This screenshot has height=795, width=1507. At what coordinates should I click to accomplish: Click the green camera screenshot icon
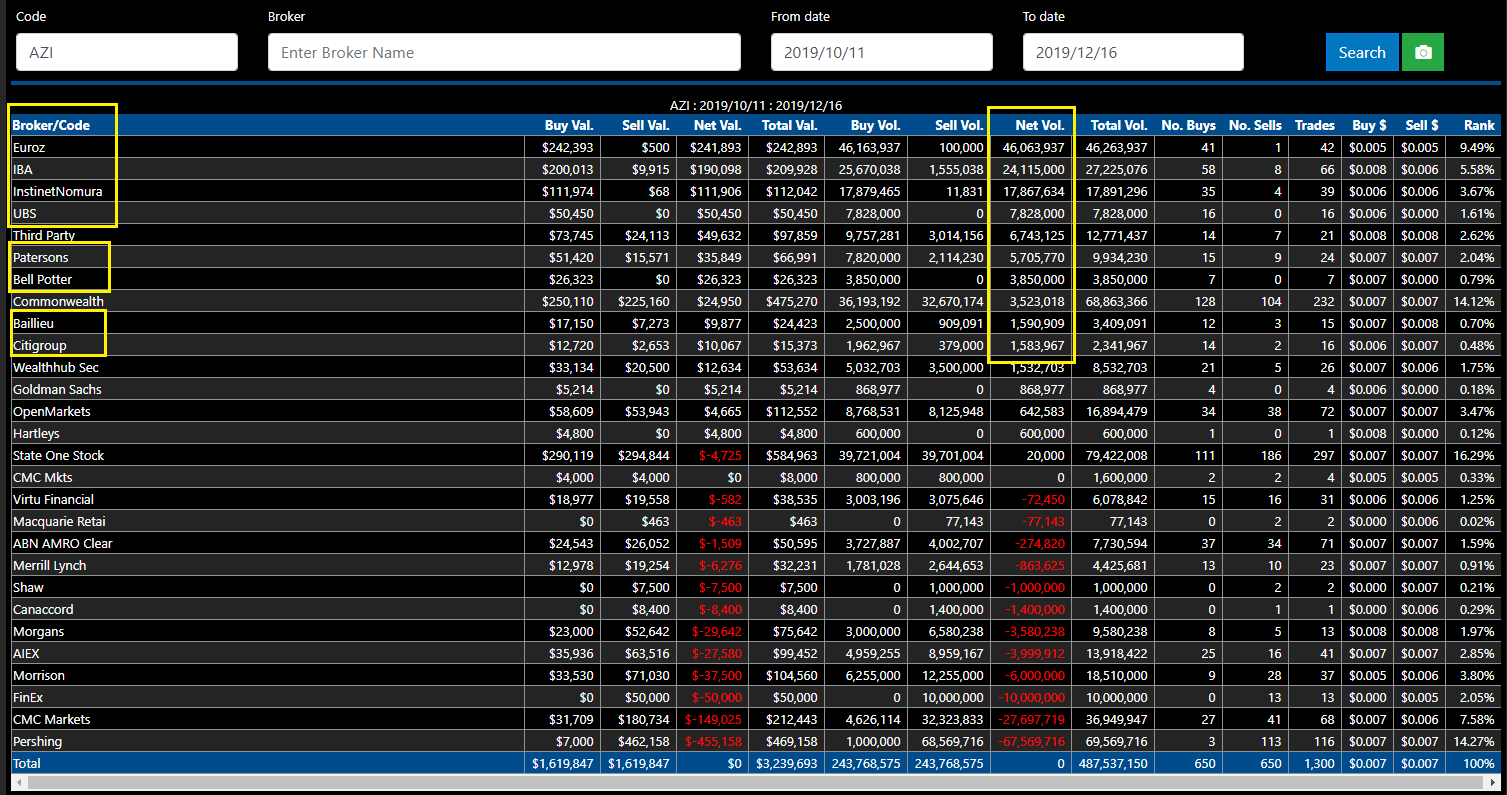[1423, 52]
